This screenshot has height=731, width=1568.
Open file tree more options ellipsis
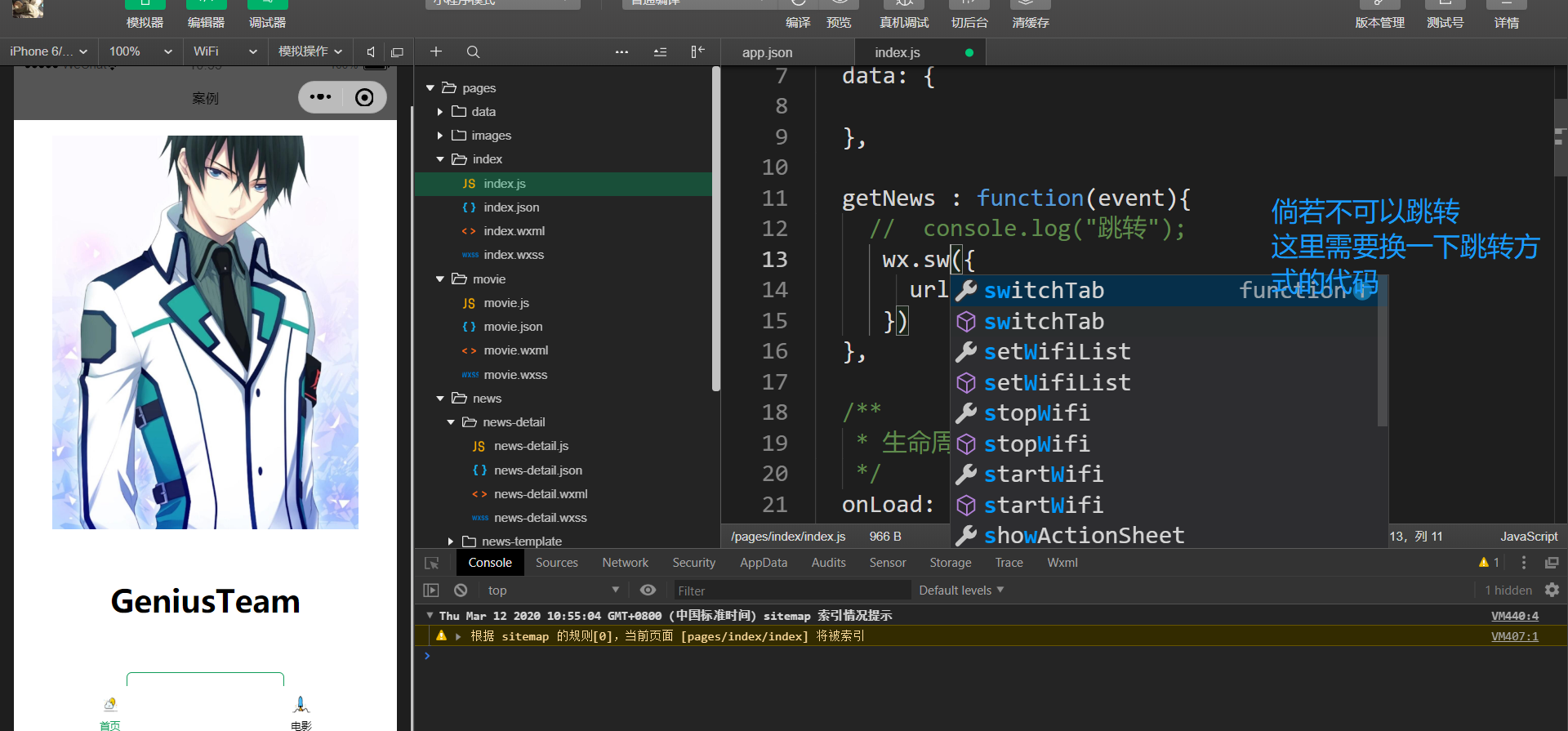[x=621, y=51]
